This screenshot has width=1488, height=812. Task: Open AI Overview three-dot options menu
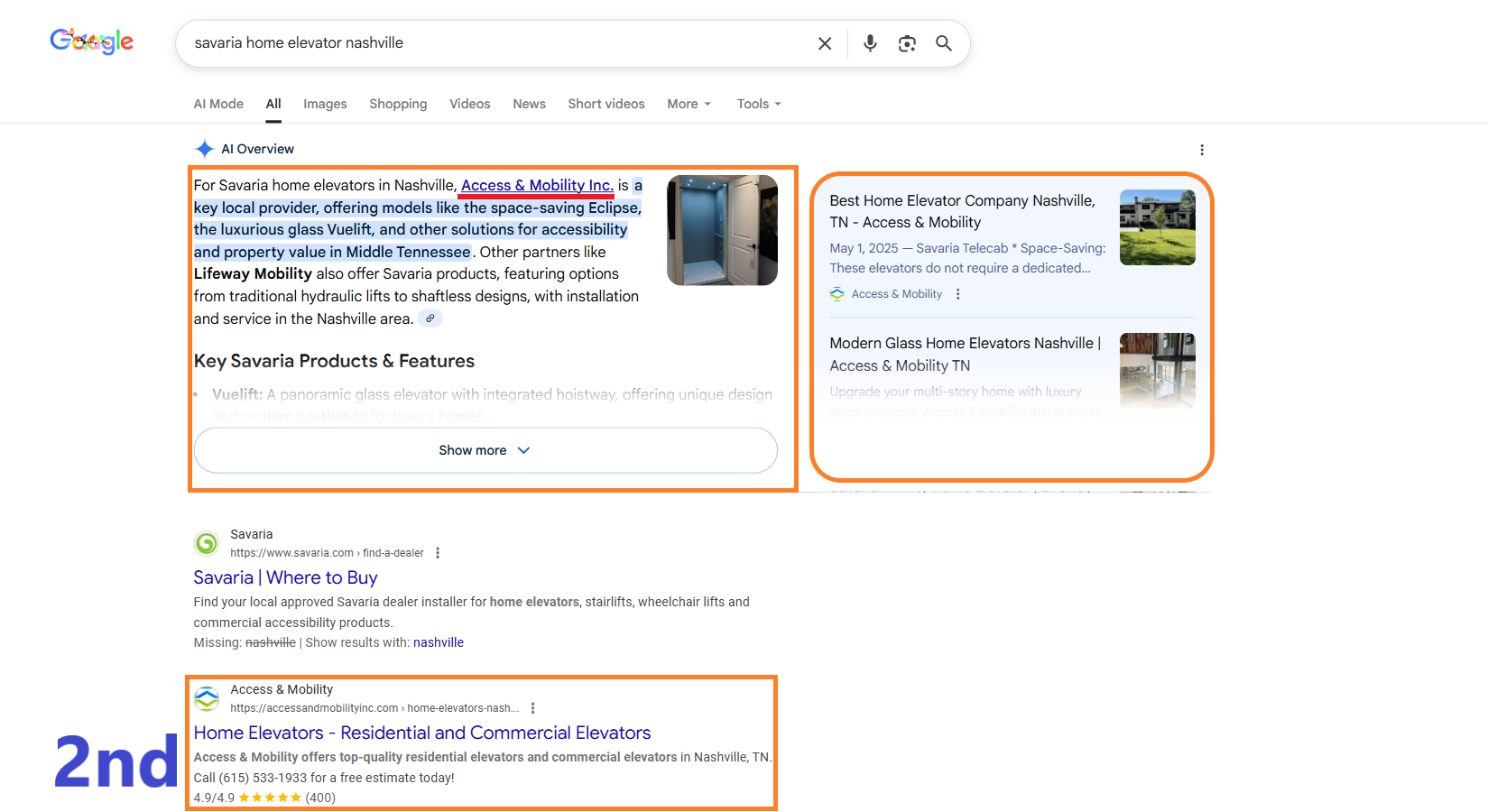1202,150
